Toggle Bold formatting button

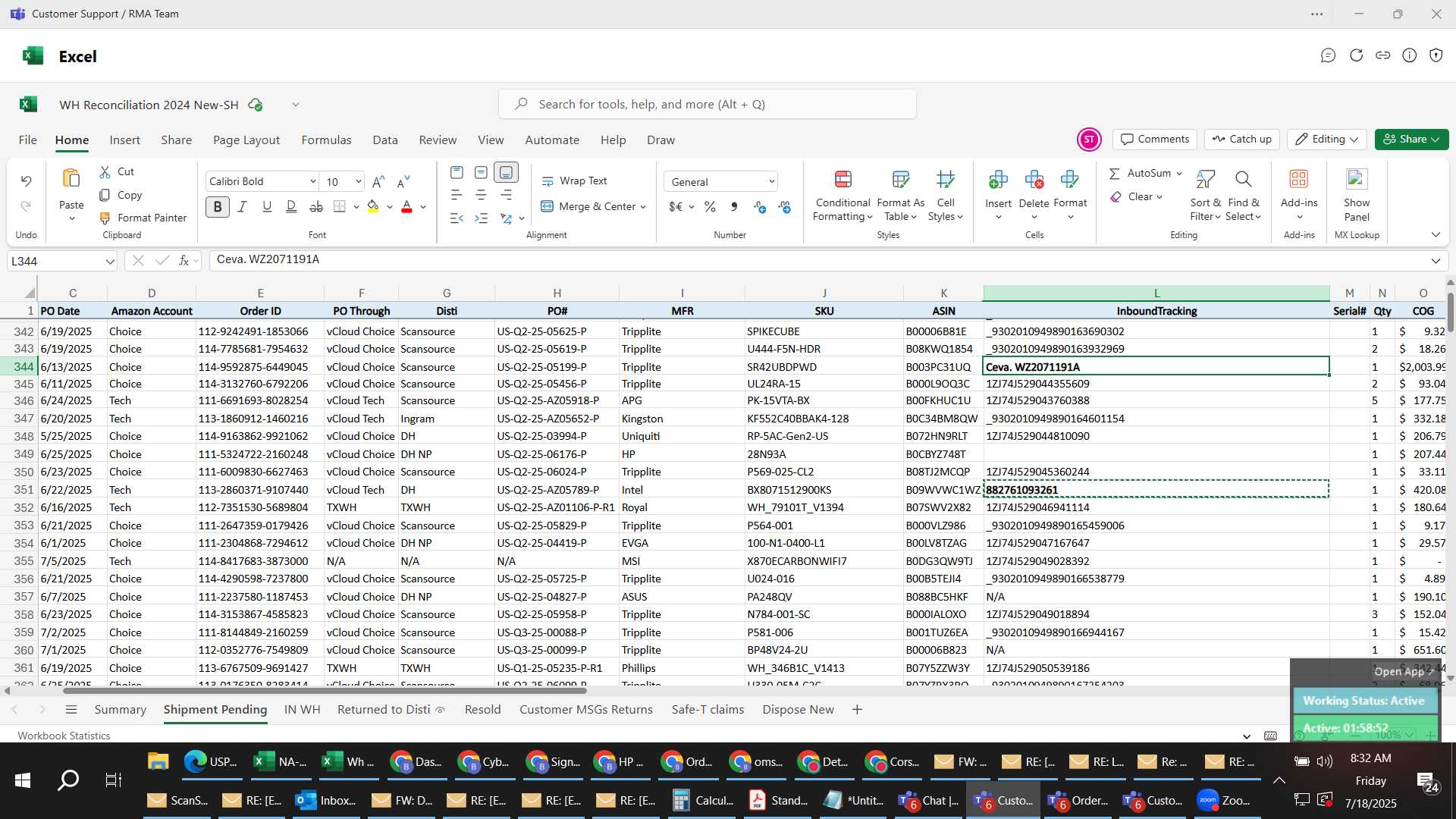218,207
